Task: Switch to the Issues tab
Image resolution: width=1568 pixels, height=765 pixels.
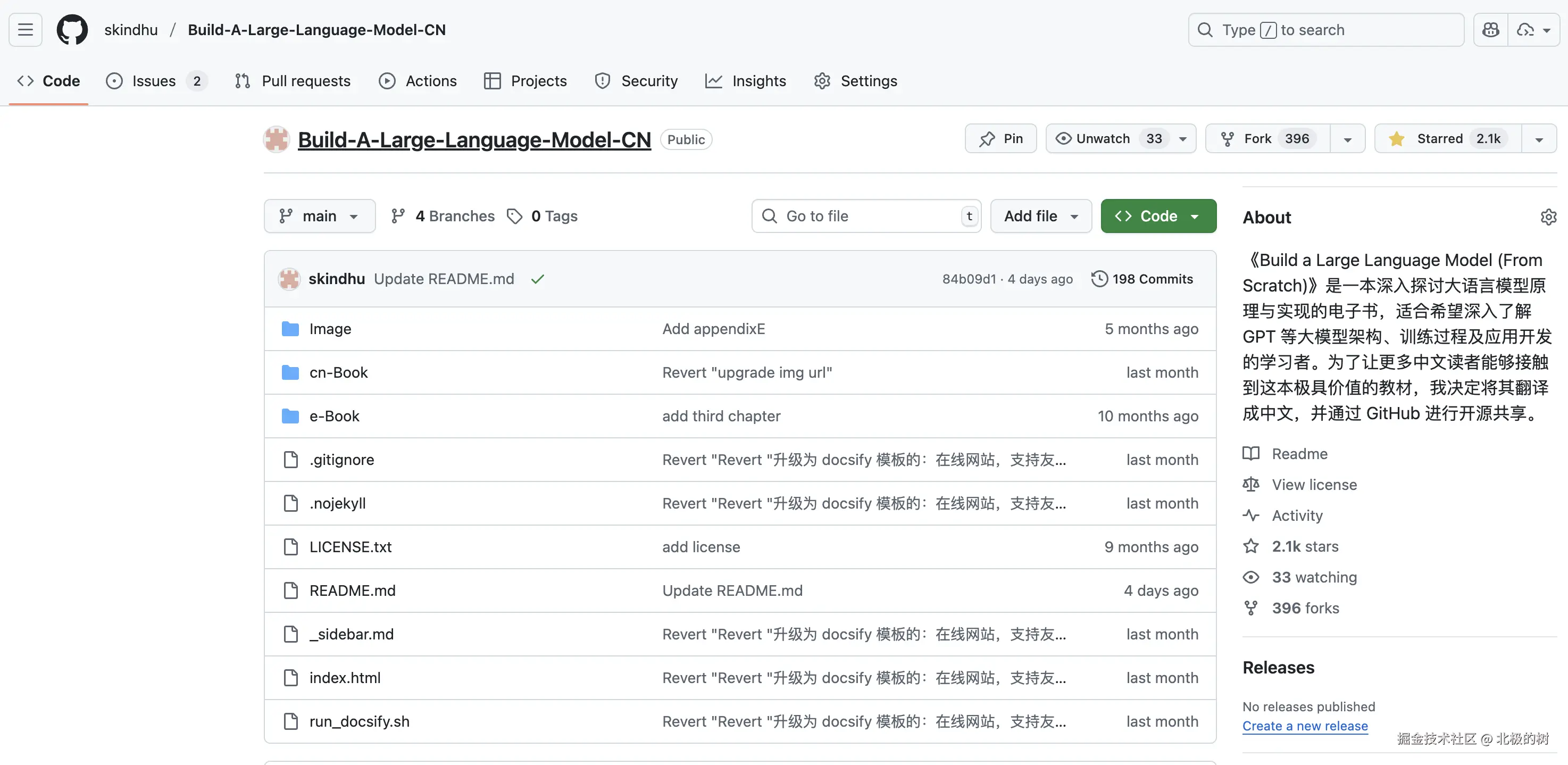Action: (153, 81)
